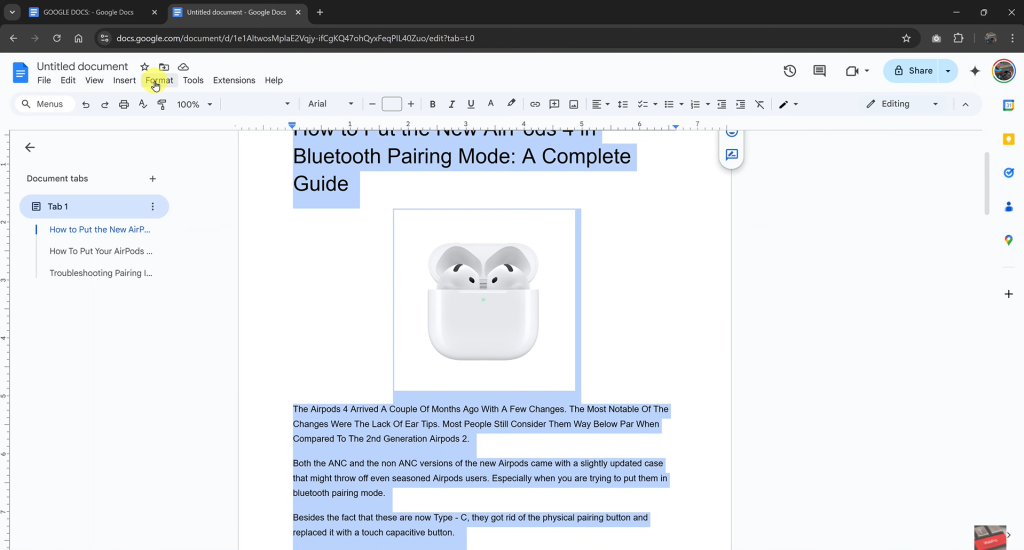Open the Arial font dropdown
Screen dimensions: 1024x550
(x=330, y=104)
